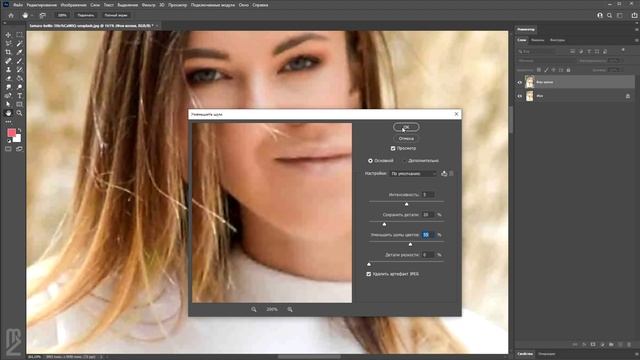Select the Paint Bucket tool
Screen dimensions: 640x360
pyautogui.click(x=19, y=78)
